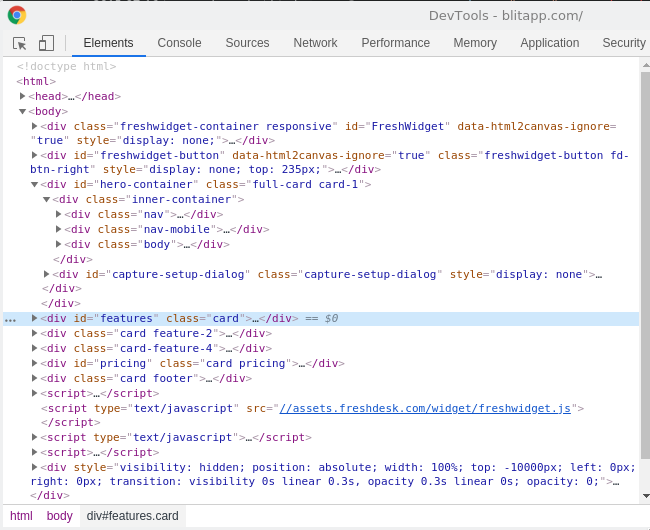650x530 pixels.
Task: Expand the pricing card div
Action: pos(35,363)
